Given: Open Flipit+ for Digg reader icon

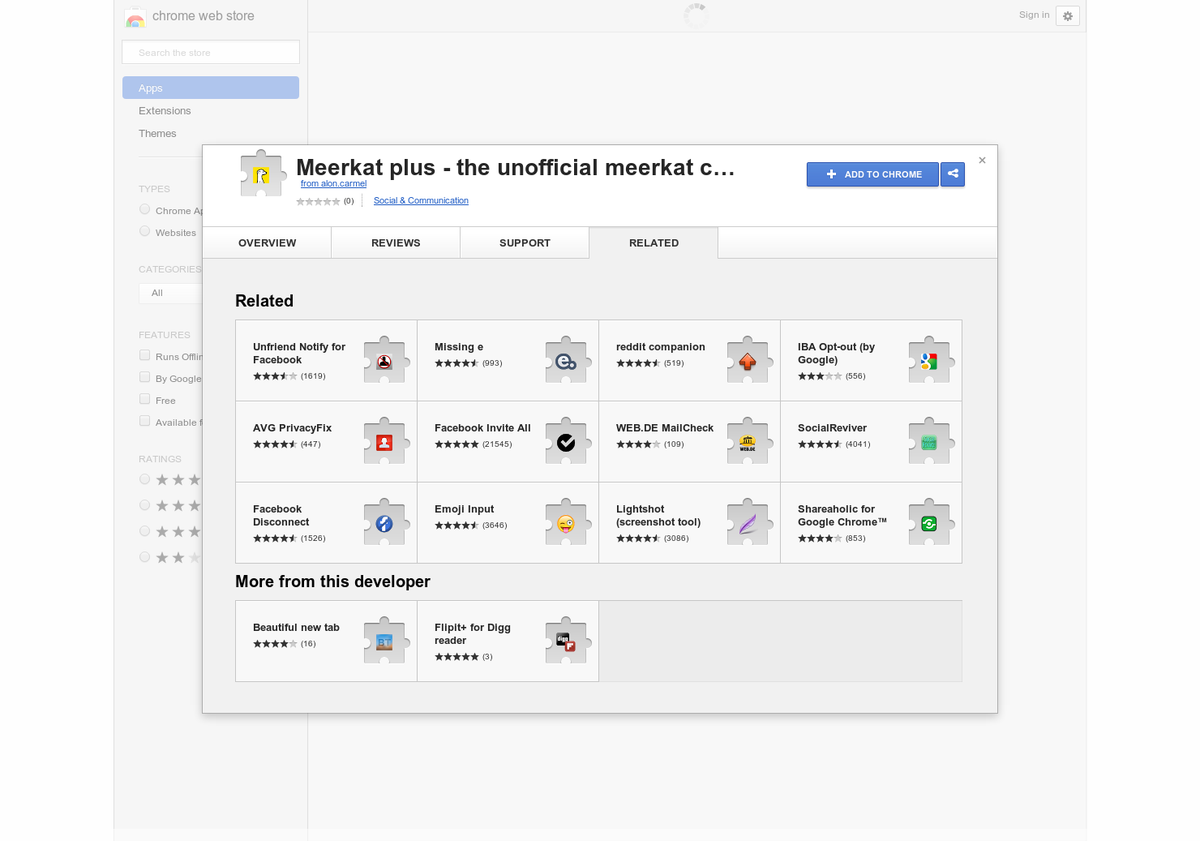Looking at the screenshot, I should tap(566, 641).
